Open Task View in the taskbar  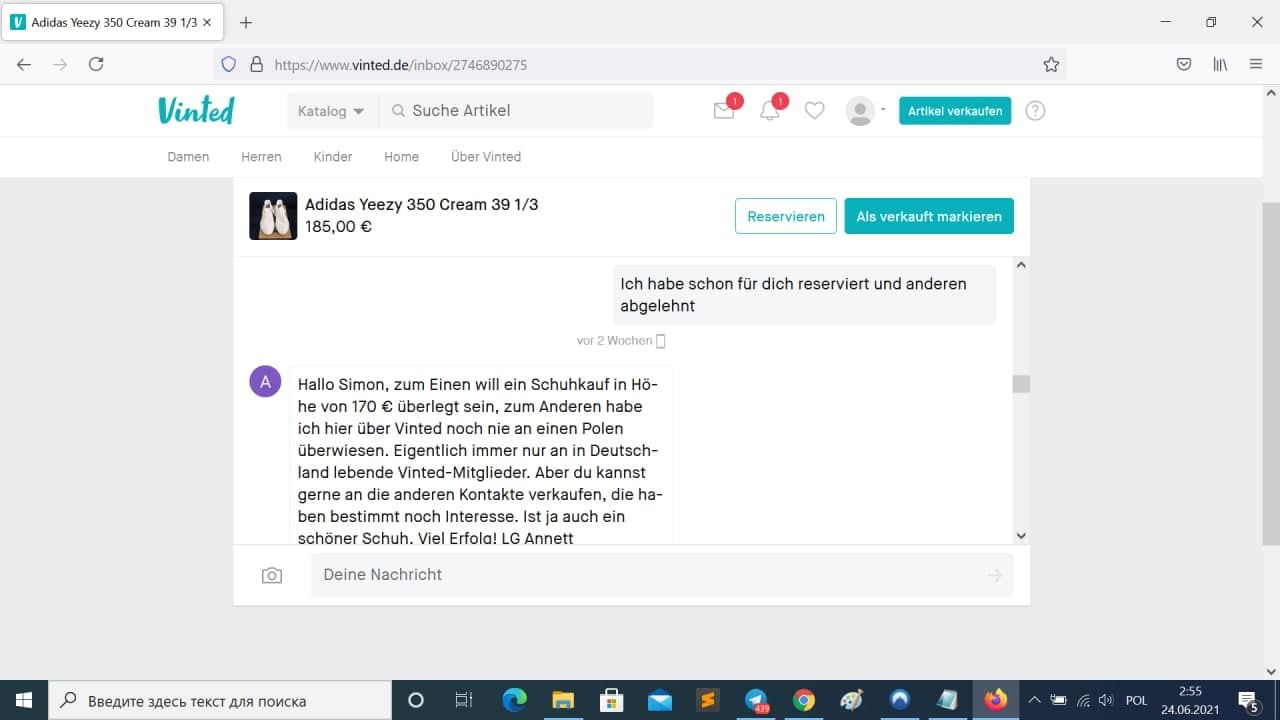(x=464, y=700)
